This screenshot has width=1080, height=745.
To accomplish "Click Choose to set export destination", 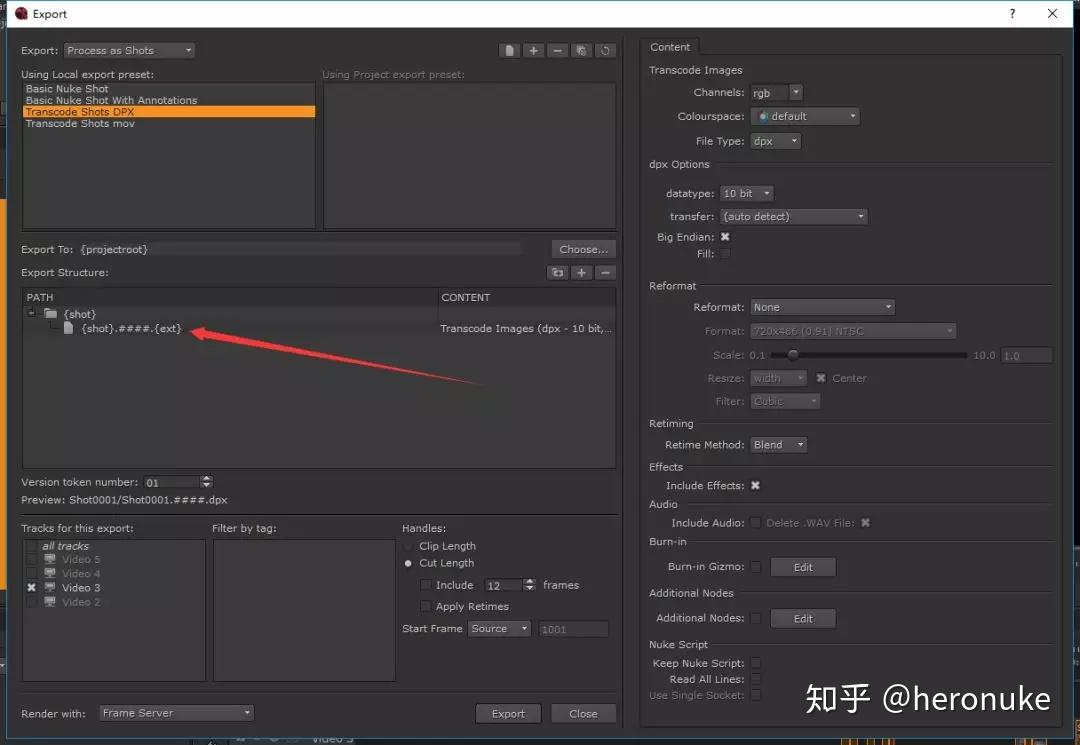I will click(x=583, y=248).
